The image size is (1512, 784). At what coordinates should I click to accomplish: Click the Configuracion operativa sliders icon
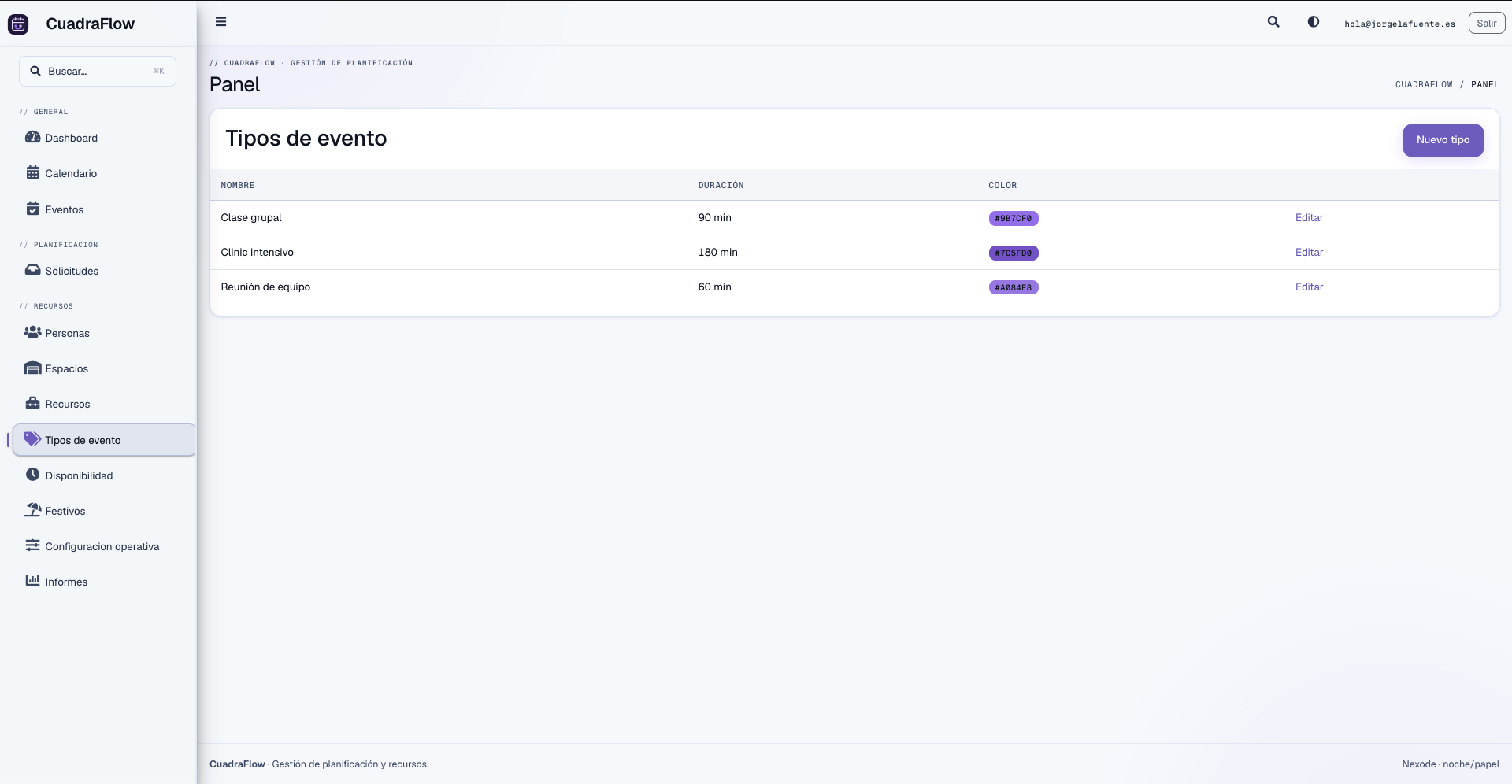[x=32, y=545]
